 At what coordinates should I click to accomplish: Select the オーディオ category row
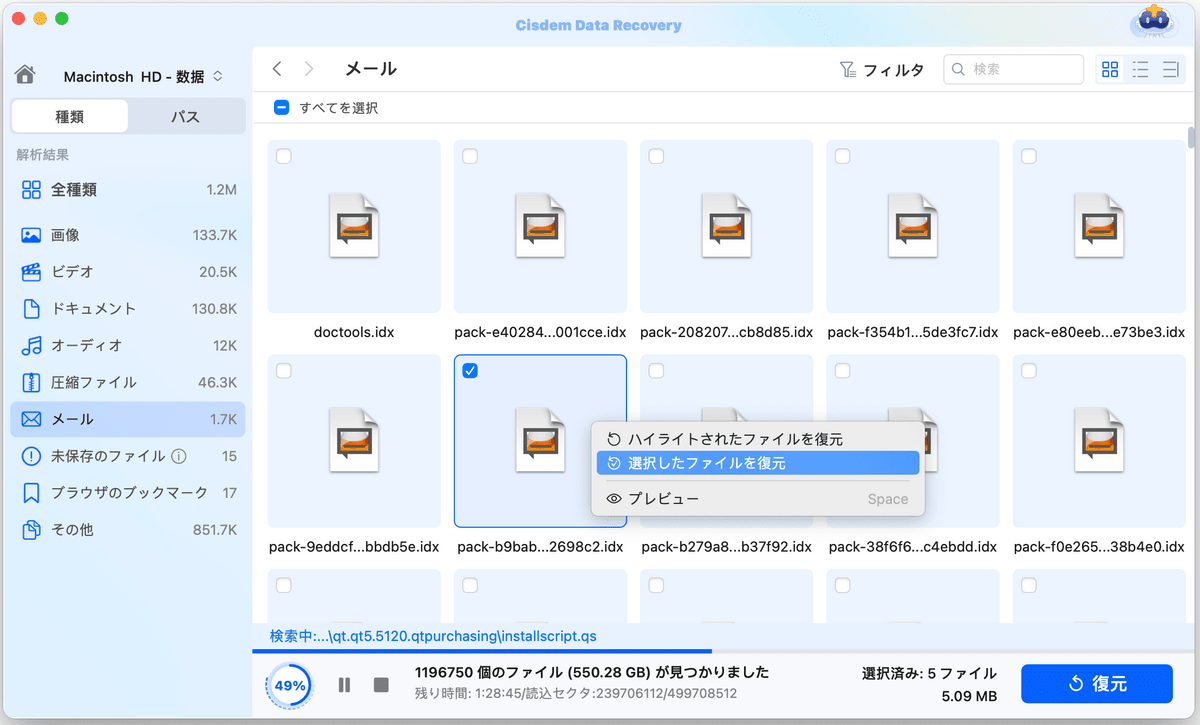128,346
